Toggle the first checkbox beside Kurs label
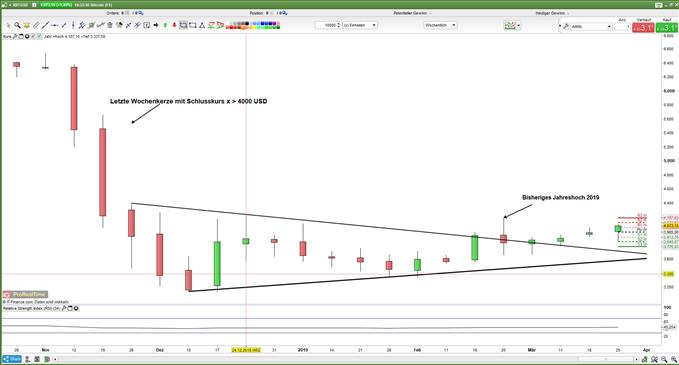 [33, 36]
